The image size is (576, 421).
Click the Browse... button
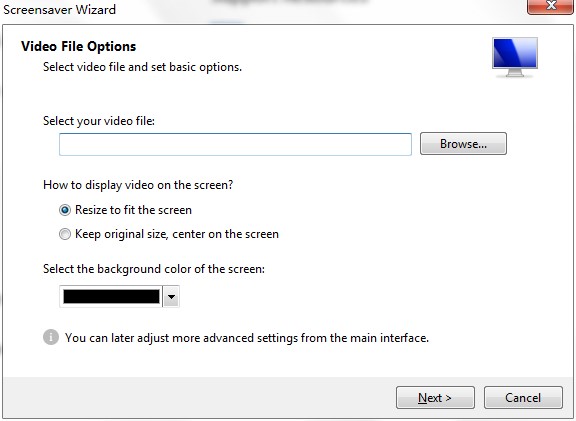[463, 144]
